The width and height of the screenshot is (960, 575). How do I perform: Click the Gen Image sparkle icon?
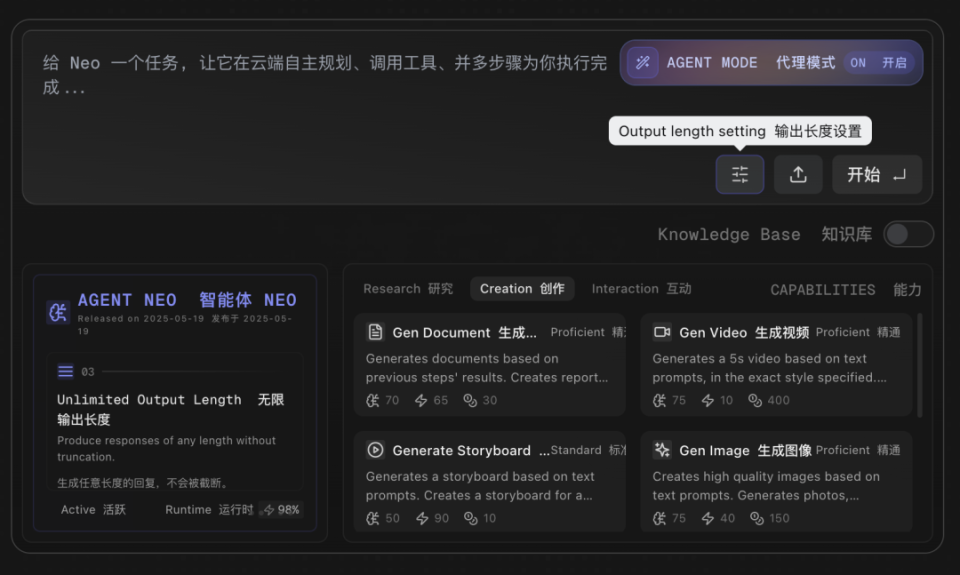(x=662, y=450)
